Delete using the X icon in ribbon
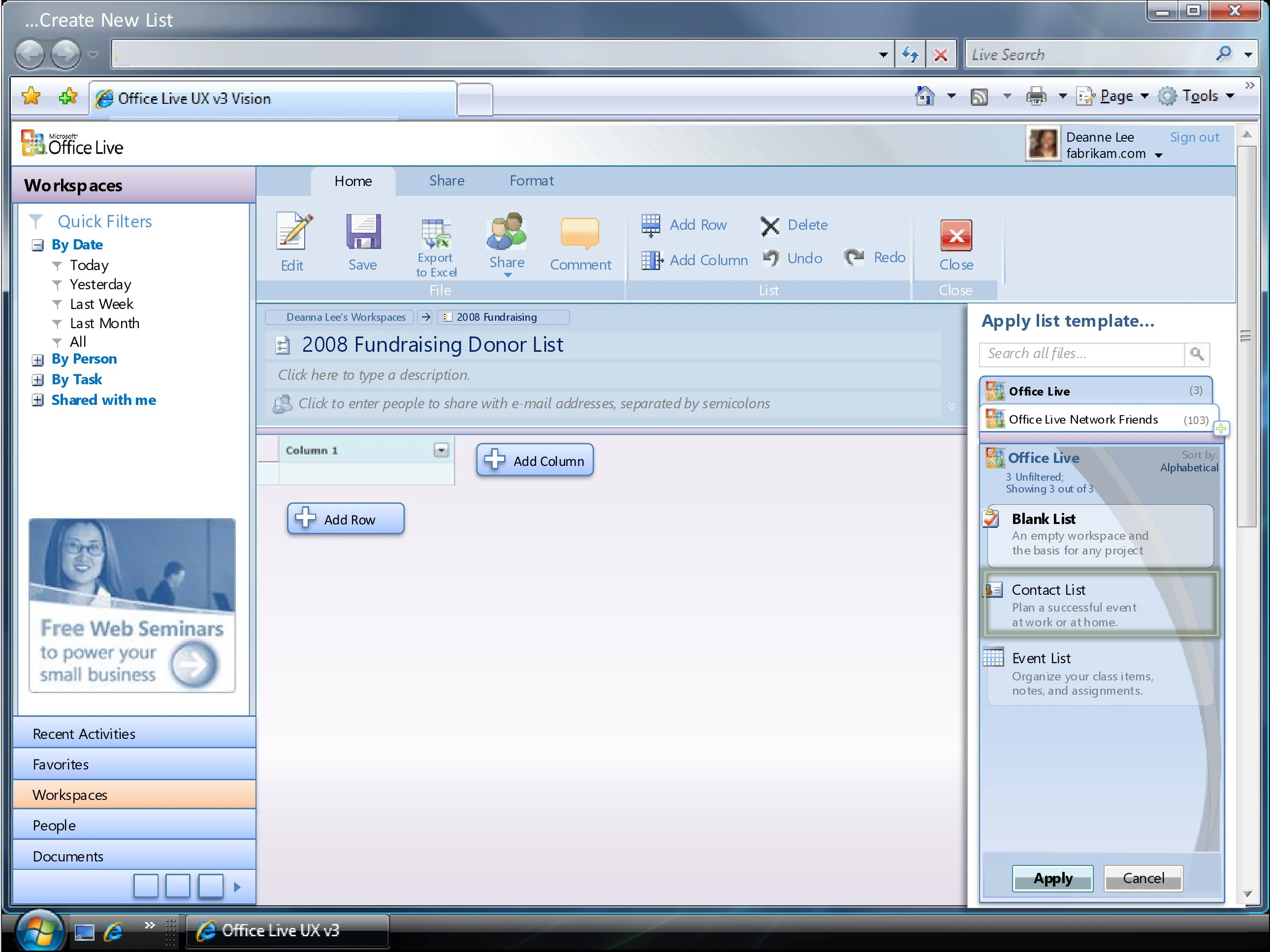This screenshot has height=952, width=1270. click(x=770, y=225)
